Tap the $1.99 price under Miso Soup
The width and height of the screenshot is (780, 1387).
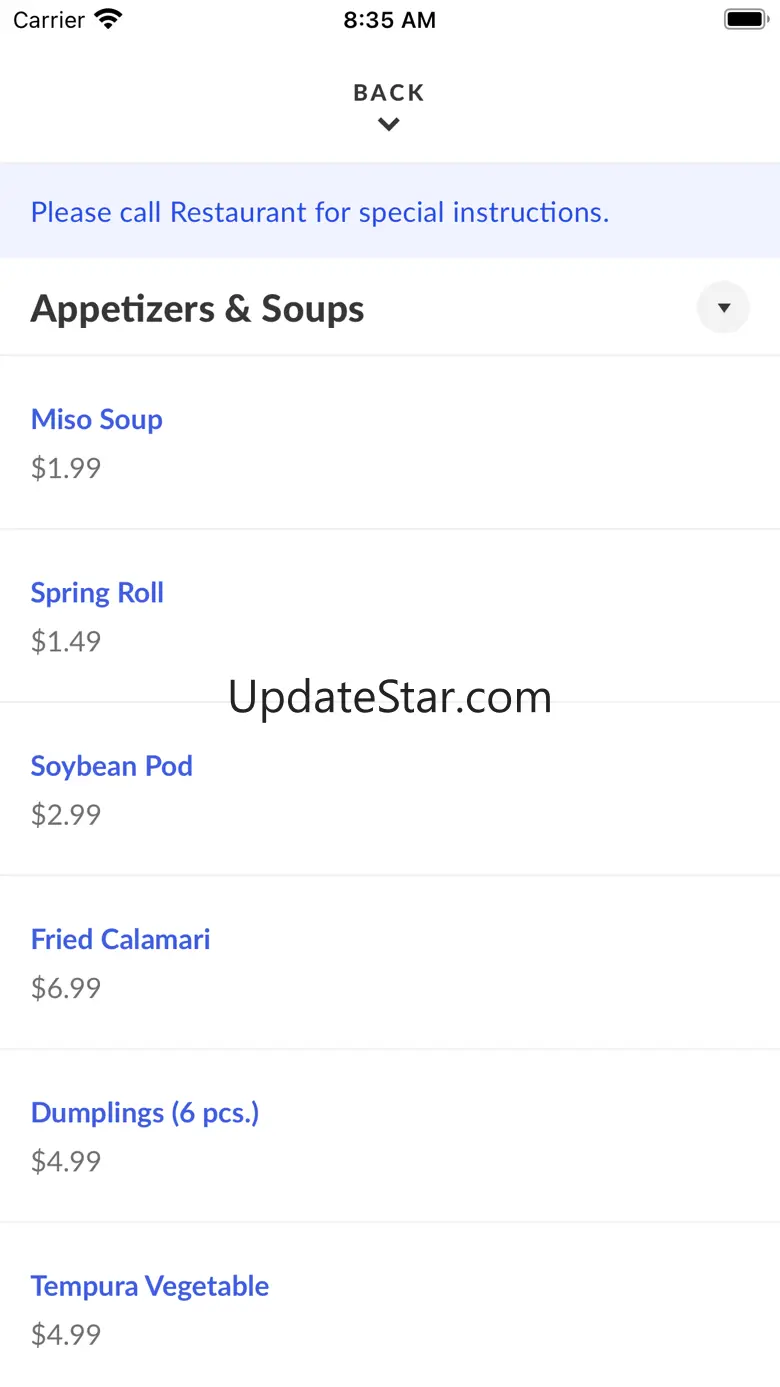[66, 468]
